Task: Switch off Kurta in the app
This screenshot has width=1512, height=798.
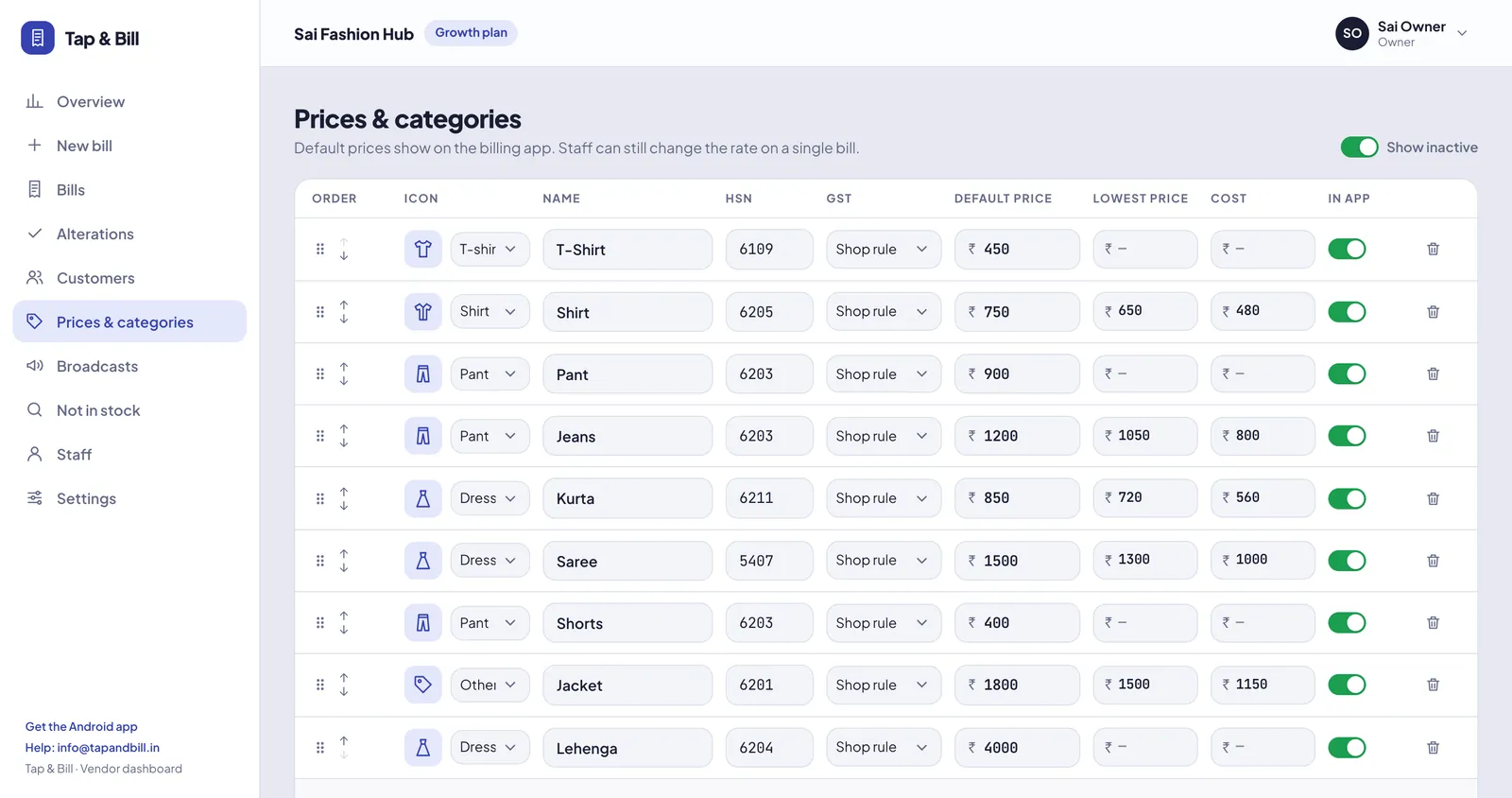Action: (x=1347, y=498)
